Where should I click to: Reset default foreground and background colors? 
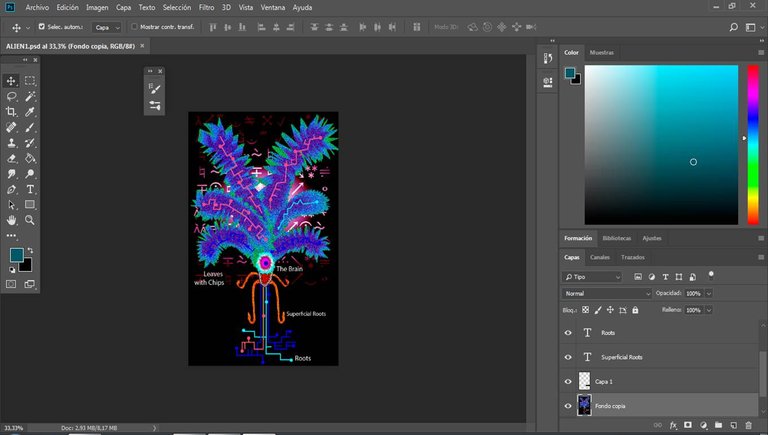point(12,270)
